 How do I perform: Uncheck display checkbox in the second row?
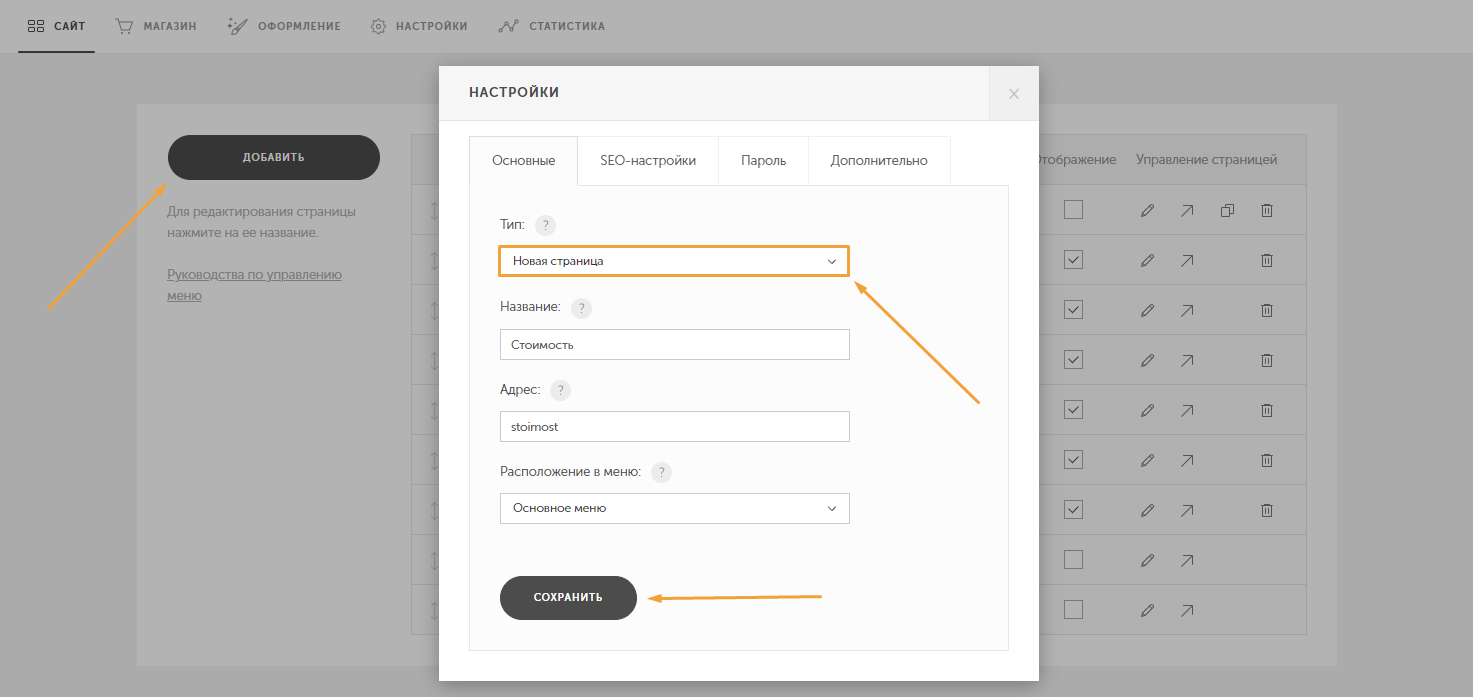point(1073,260)
